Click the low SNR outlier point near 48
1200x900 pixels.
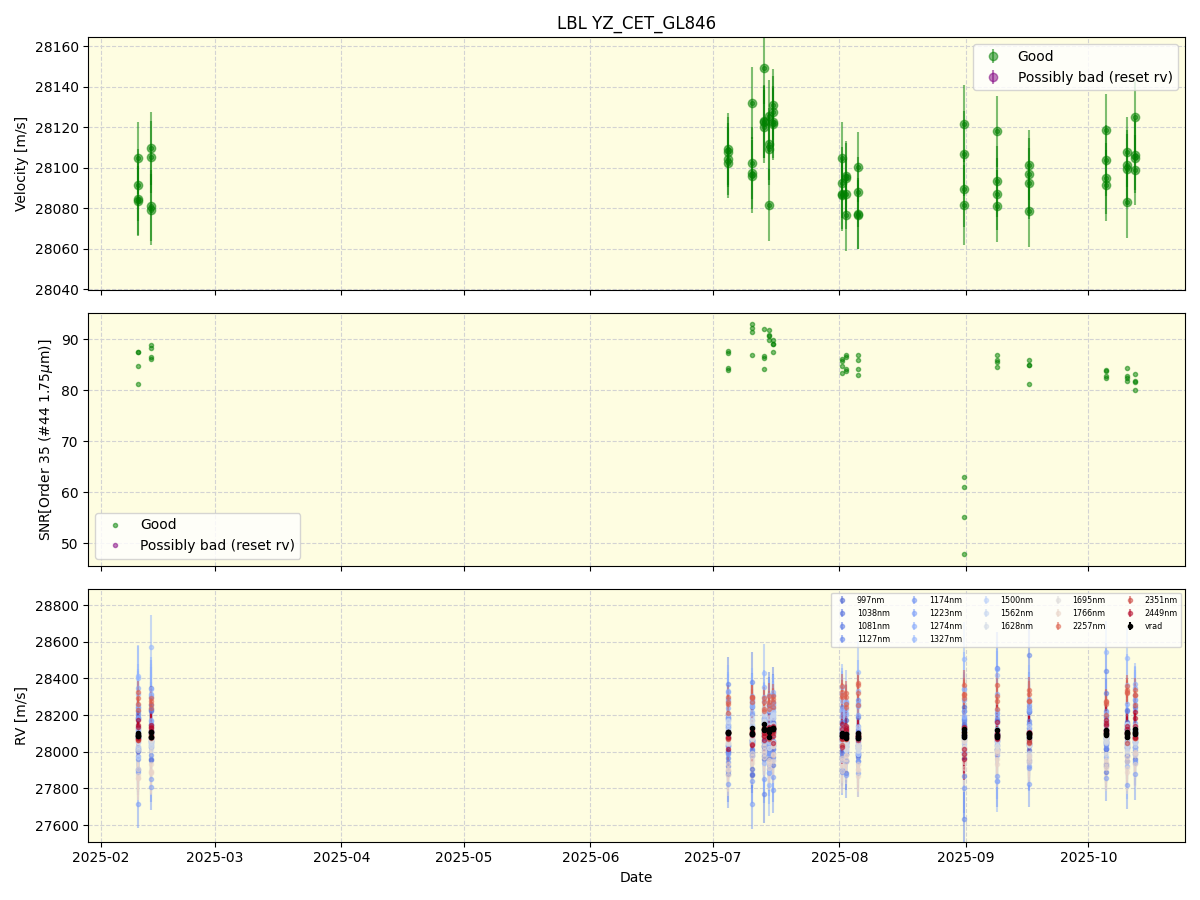pyautogui.click(x=964, y=553)
